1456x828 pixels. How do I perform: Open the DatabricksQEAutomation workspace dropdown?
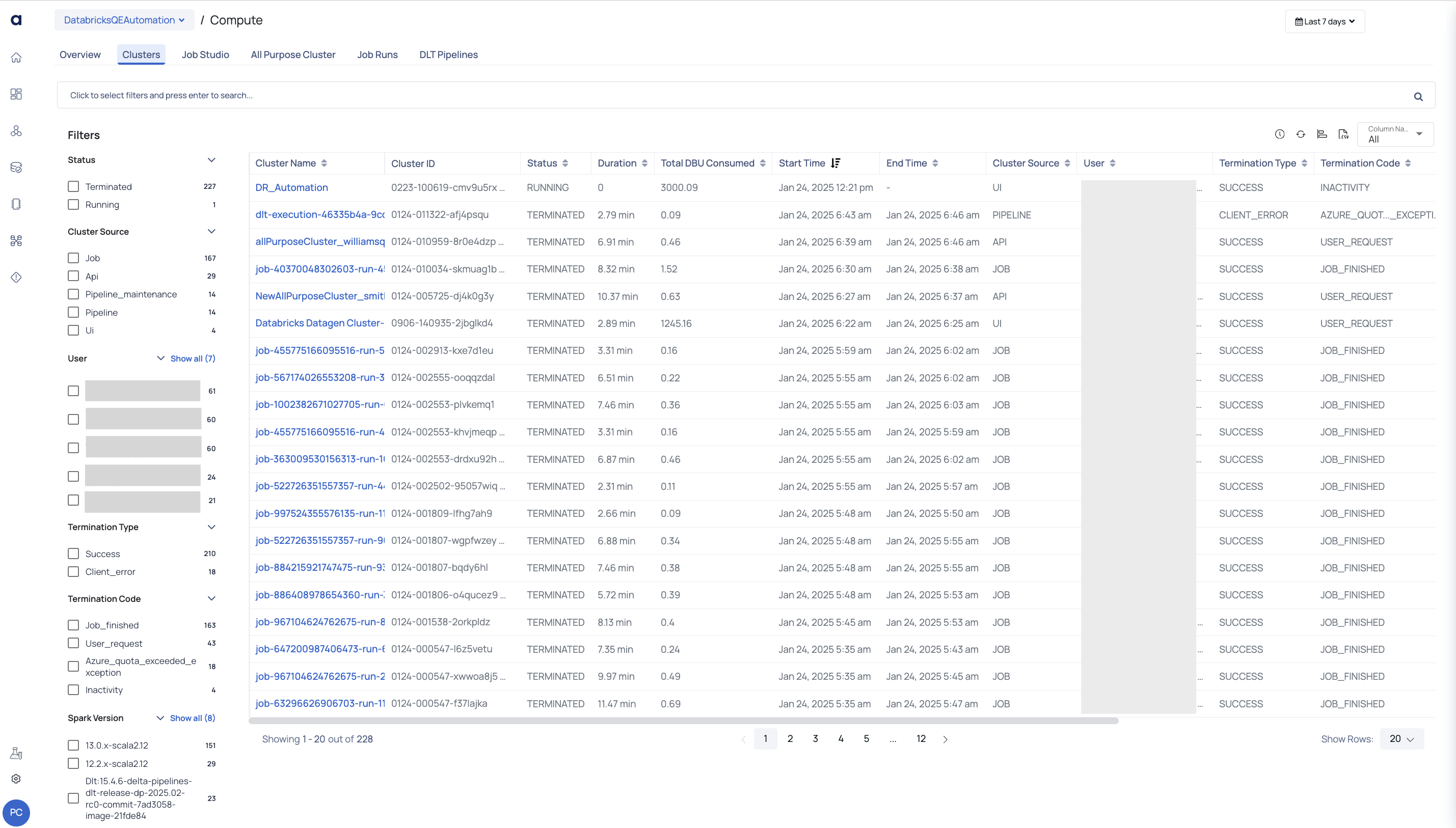click(x=124, y=20)
